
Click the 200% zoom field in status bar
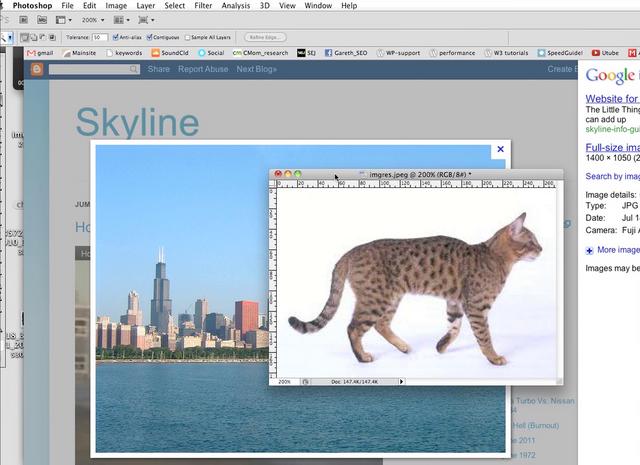click(284, 382)
